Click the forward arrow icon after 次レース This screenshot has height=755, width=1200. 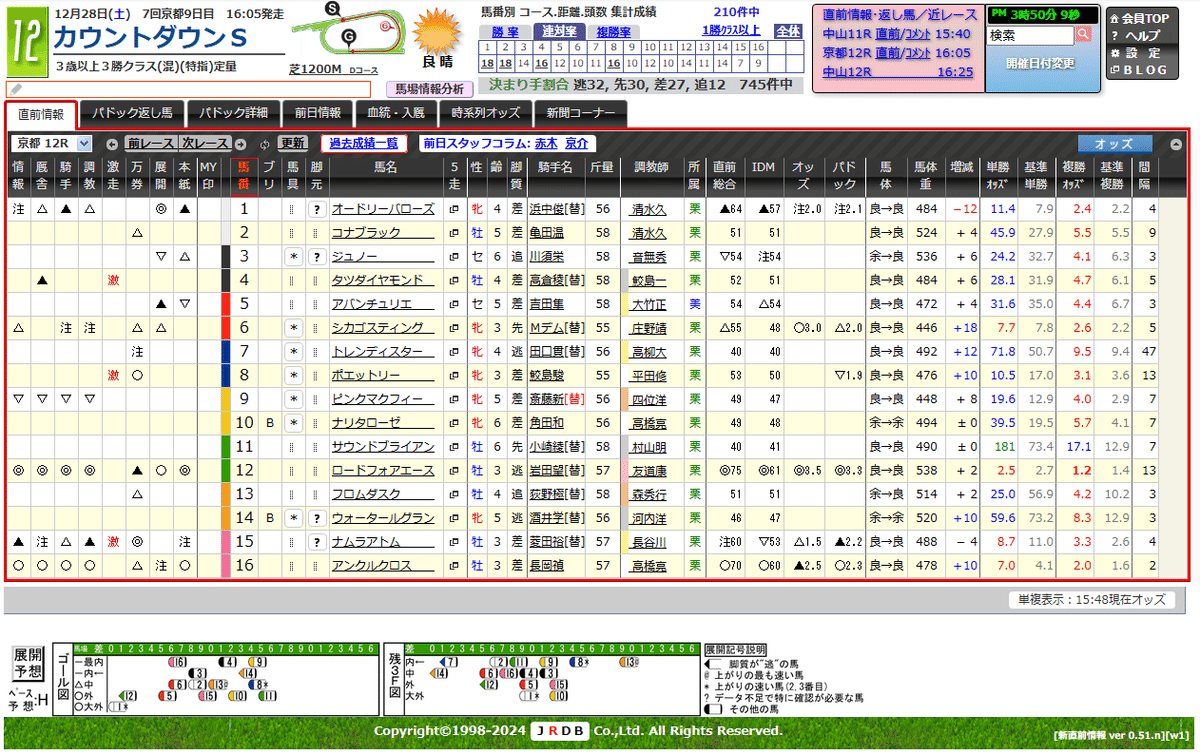point(240,142)
